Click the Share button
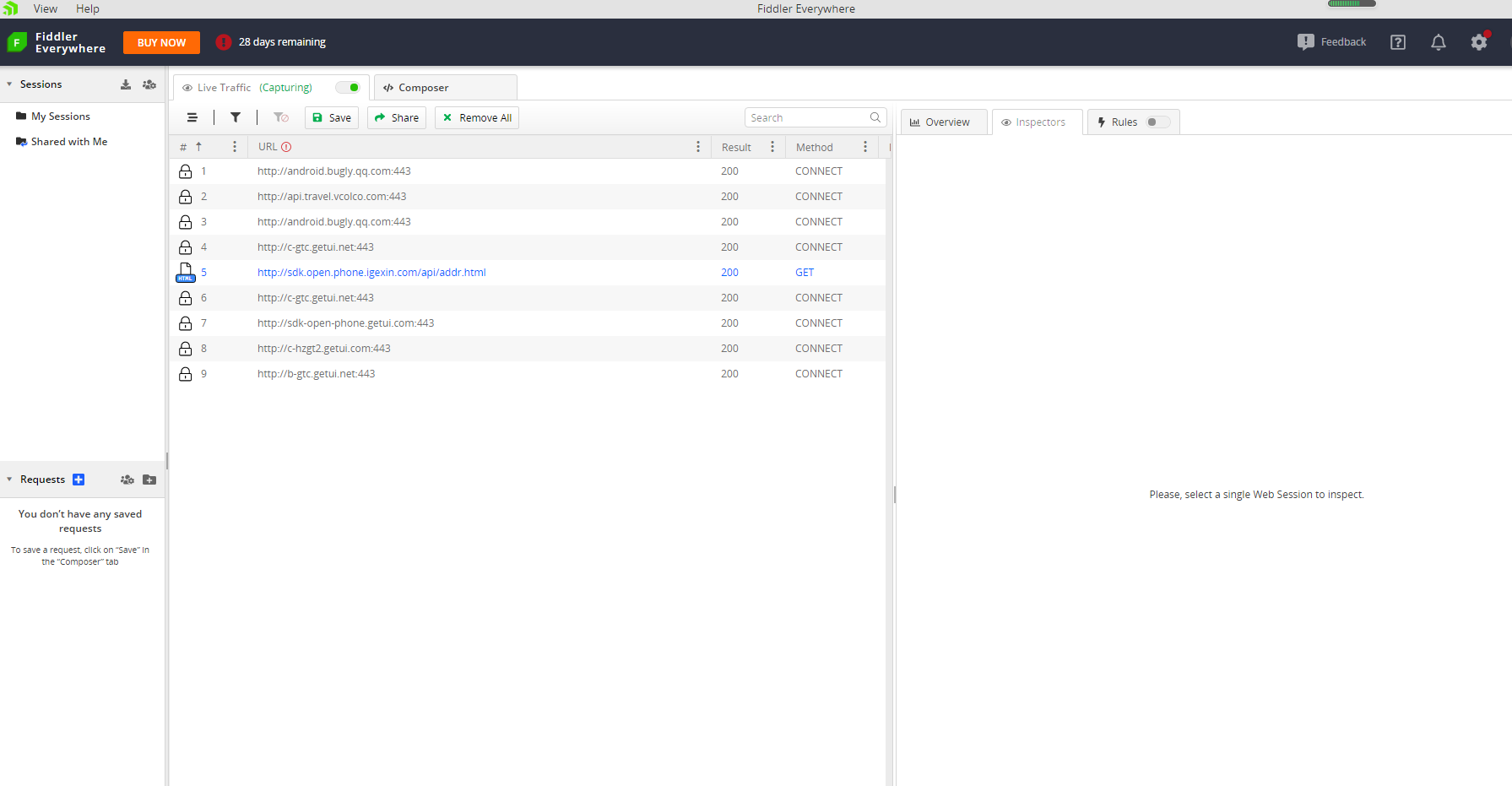Viewport: 1512px width, 786px height. (397, 117)
